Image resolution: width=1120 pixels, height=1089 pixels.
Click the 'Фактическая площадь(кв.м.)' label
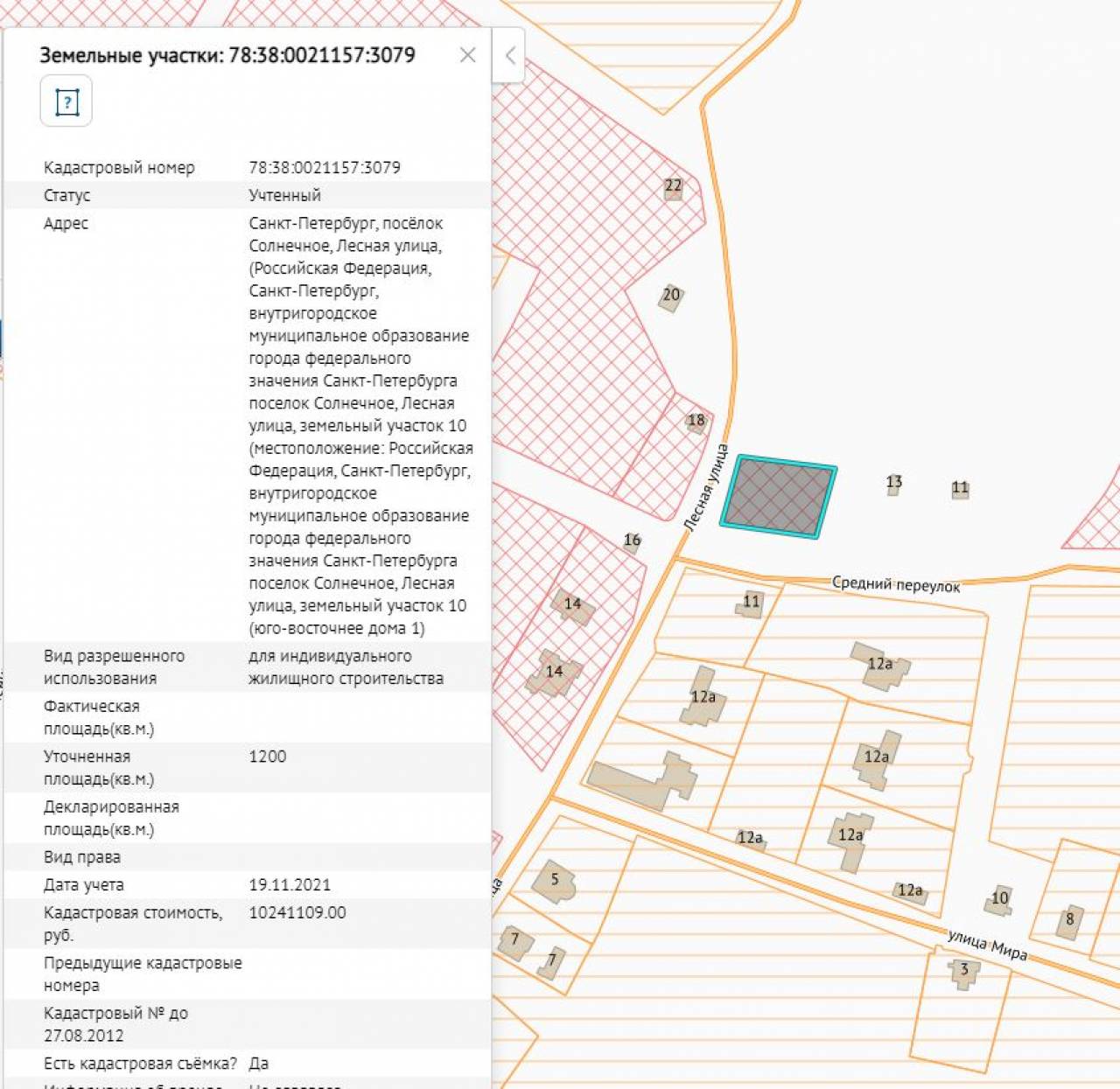tap(99, 717)
